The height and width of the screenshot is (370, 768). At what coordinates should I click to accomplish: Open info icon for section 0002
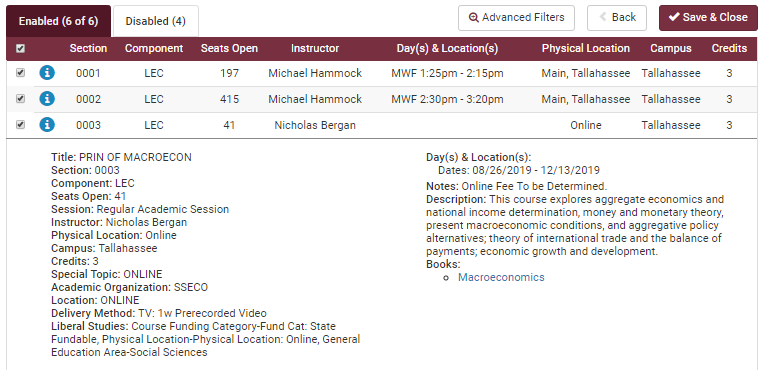[x=47, y=99]
